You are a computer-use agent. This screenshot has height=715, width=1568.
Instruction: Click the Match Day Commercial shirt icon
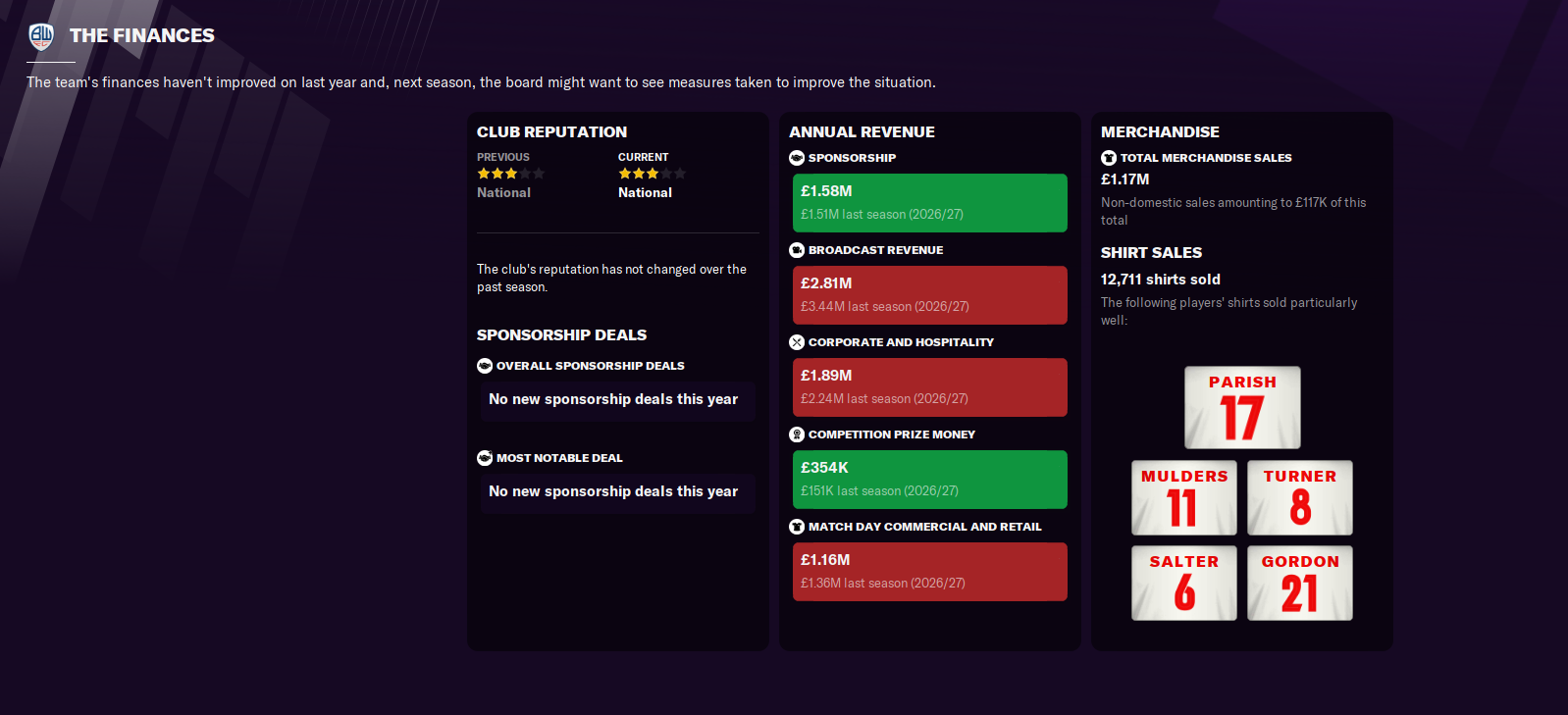(x=797, y=527)
